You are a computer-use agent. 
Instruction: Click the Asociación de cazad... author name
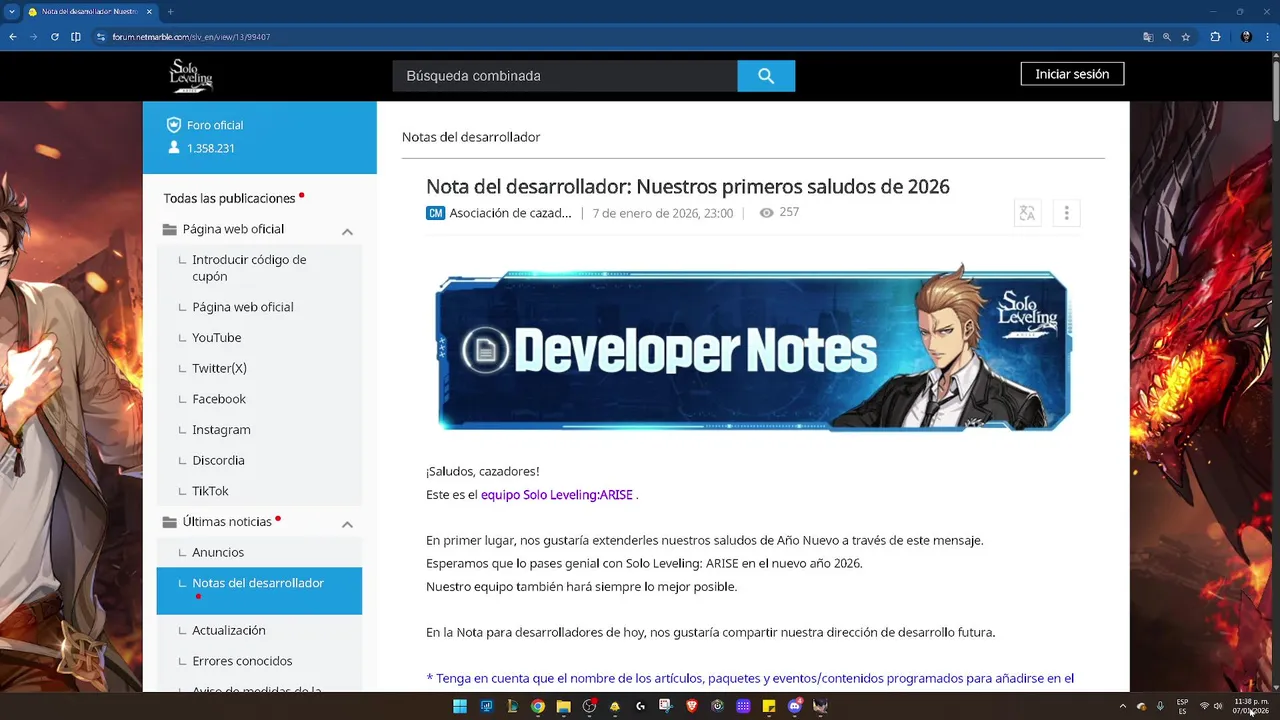[510, 213]
